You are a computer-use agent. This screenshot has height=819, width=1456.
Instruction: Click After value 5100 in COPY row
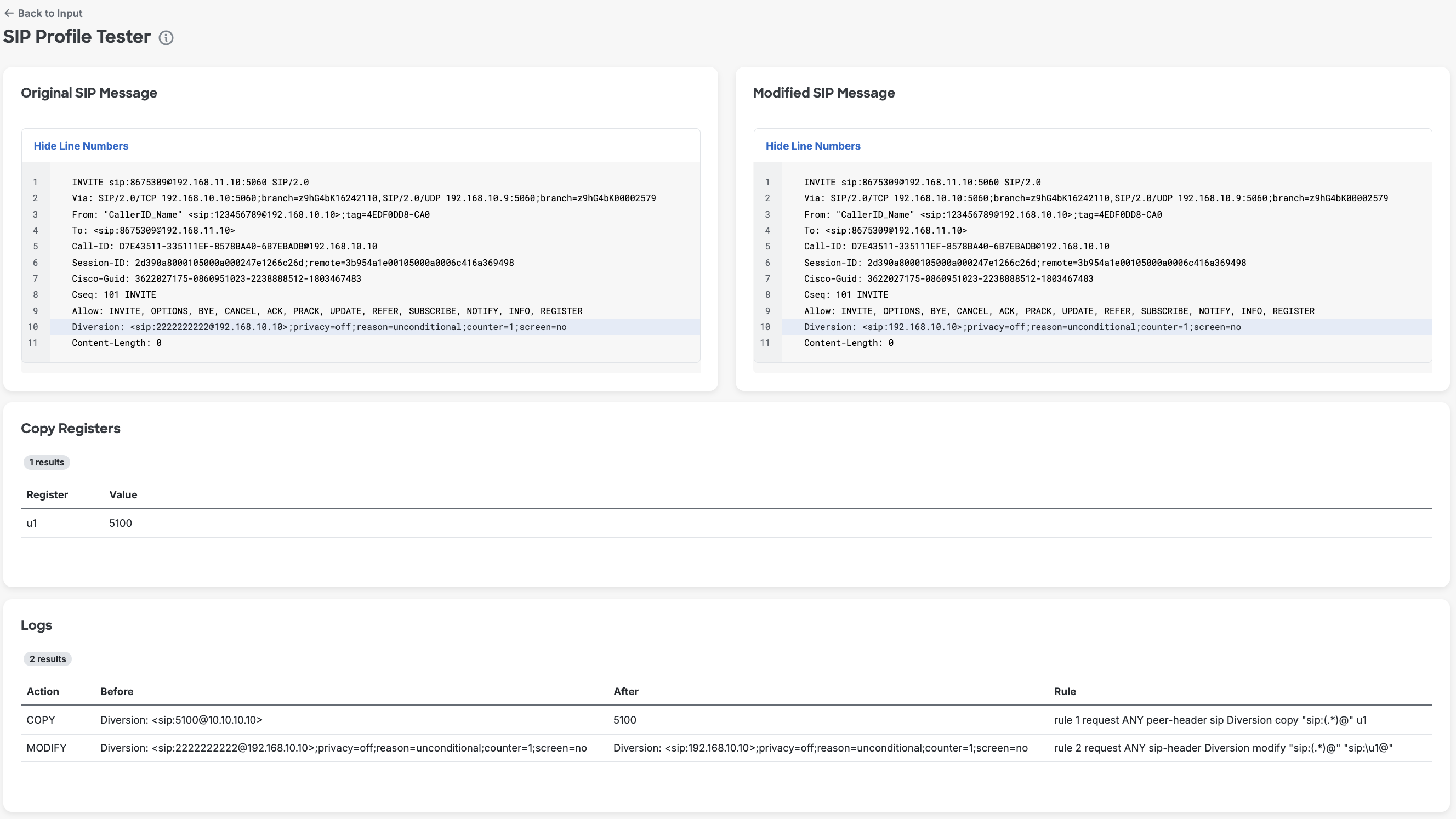[x=624, y=720]
